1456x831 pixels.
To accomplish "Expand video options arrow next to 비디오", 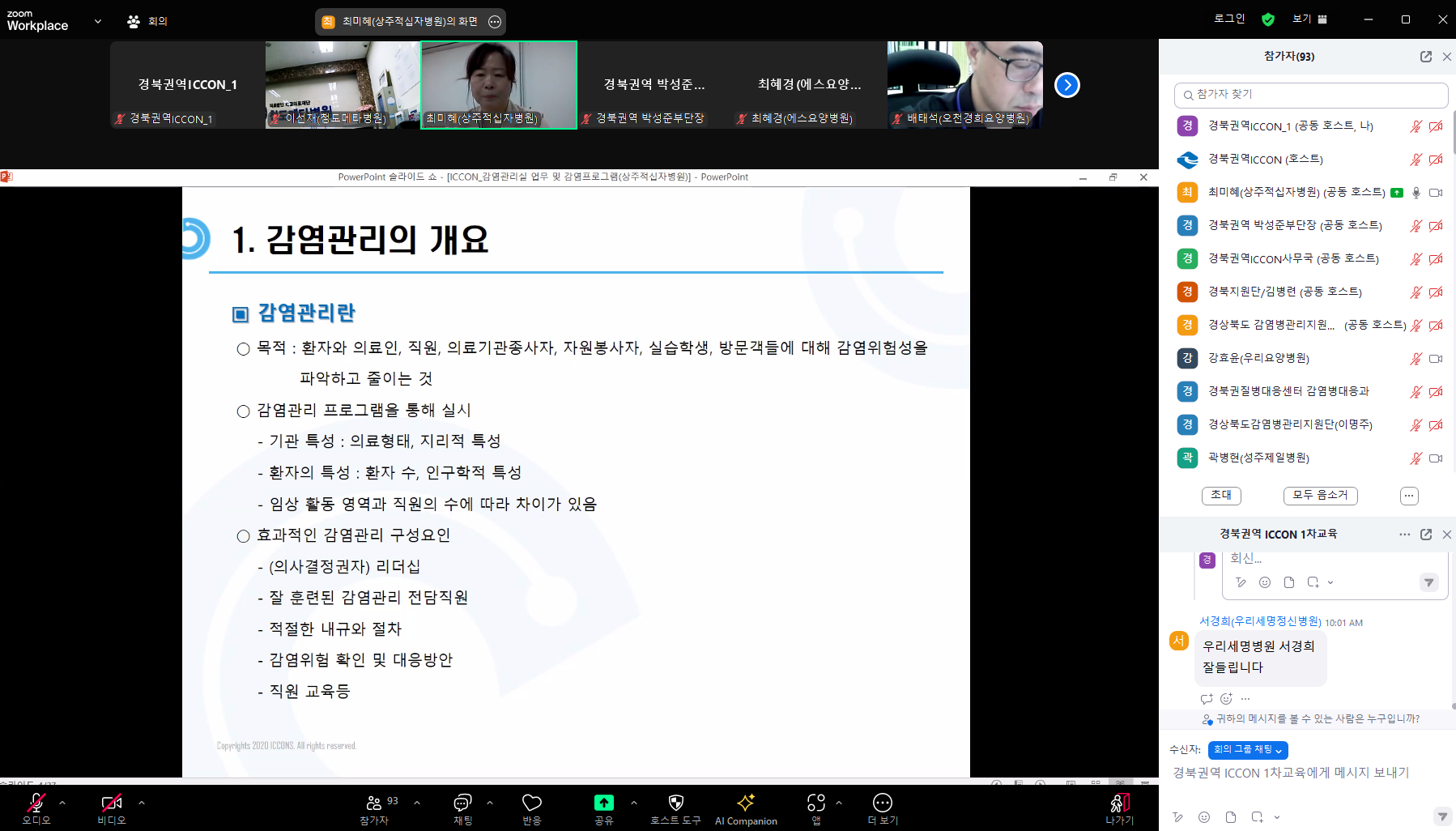I will (142, 803).
